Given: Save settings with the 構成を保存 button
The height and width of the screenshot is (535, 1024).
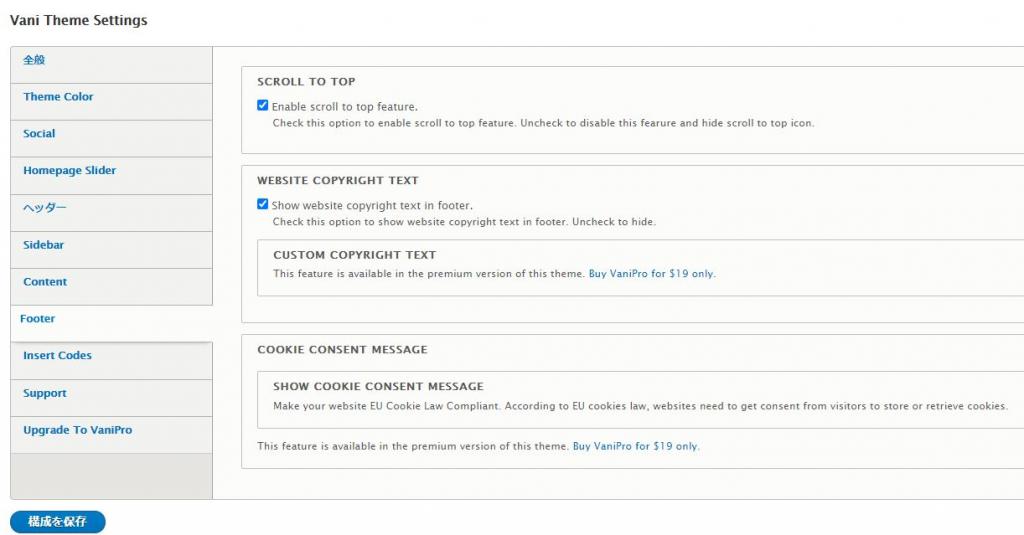Looking at the screenshot, I should pyautogui.click(x=57, y=521).
